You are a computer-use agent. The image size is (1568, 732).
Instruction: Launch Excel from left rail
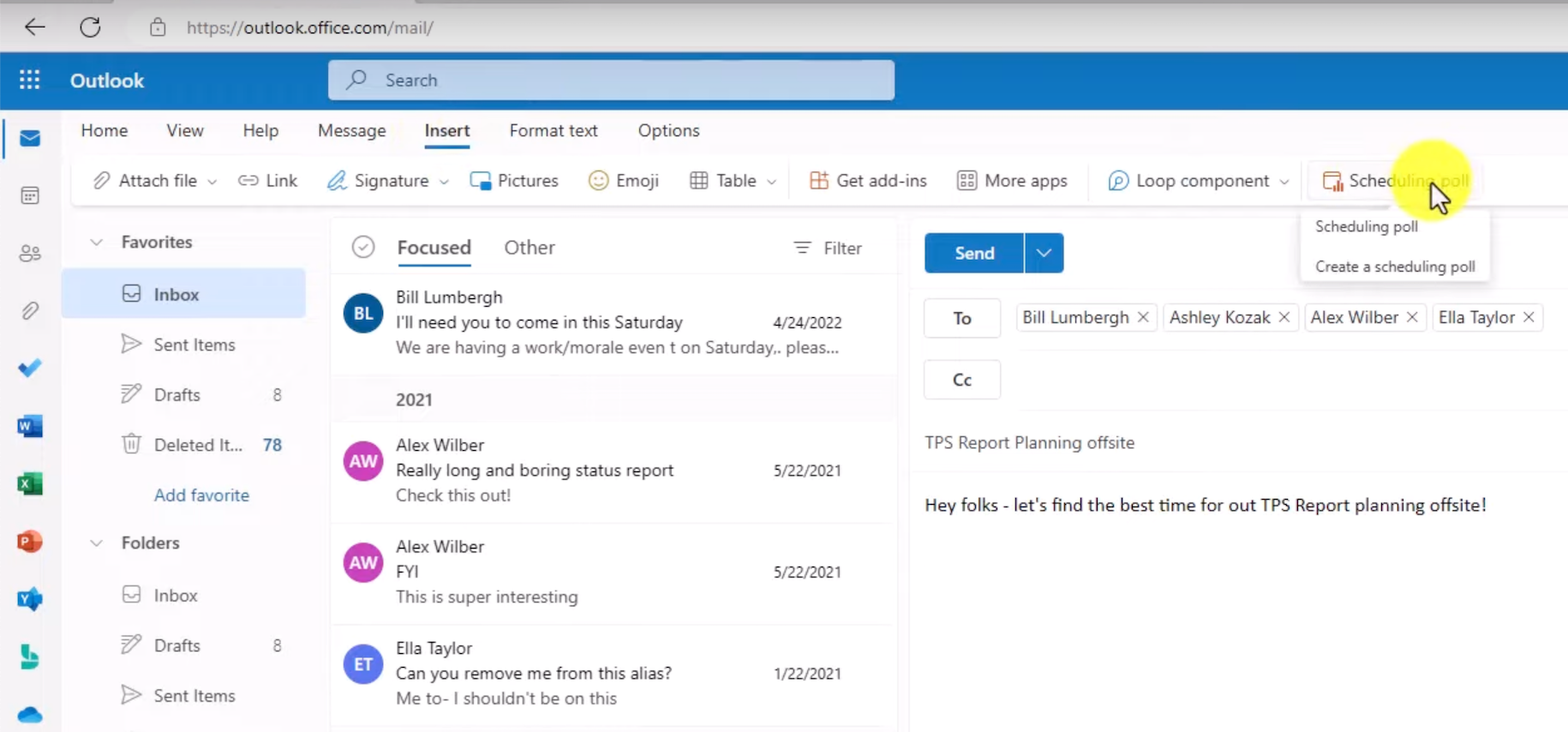point(30,483)
